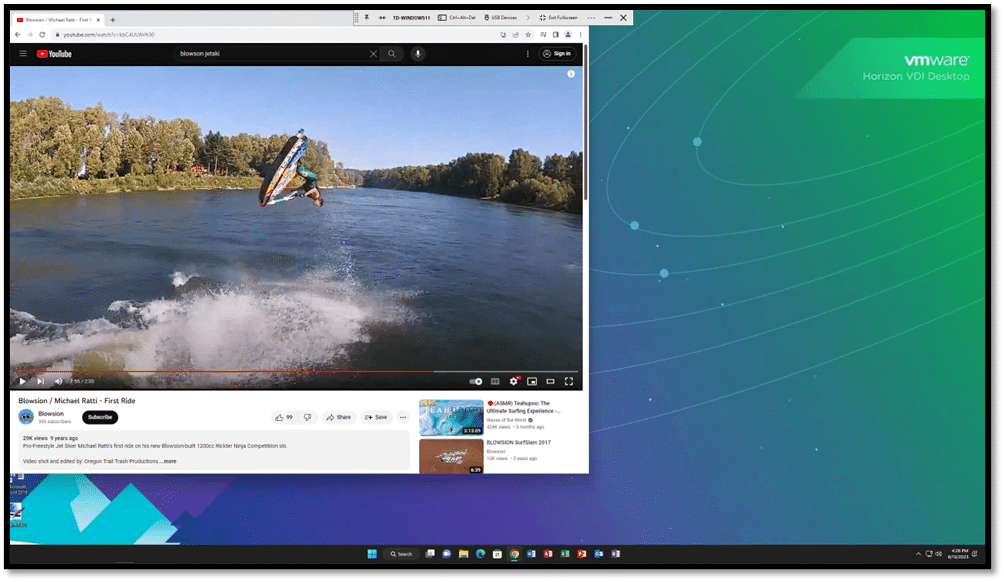Click Exit Fullscreen in Horizon toolbar

tap(558, 18)
